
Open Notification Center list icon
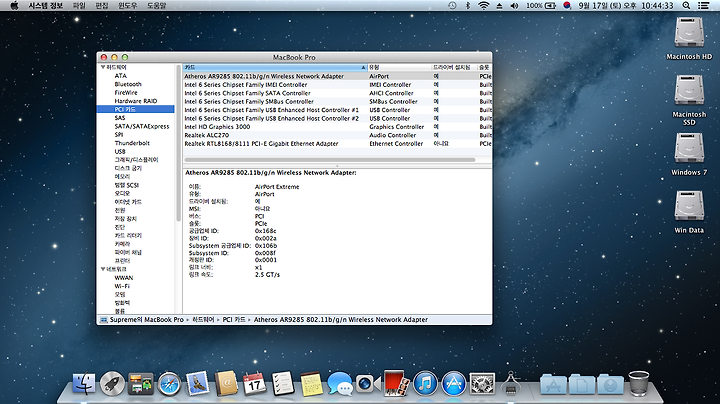[x=703, y=6]
